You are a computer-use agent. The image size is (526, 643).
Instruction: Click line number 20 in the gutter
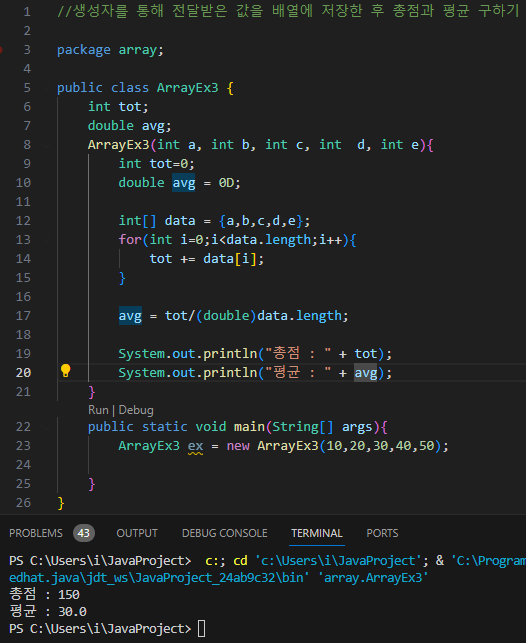coord(23,373)
